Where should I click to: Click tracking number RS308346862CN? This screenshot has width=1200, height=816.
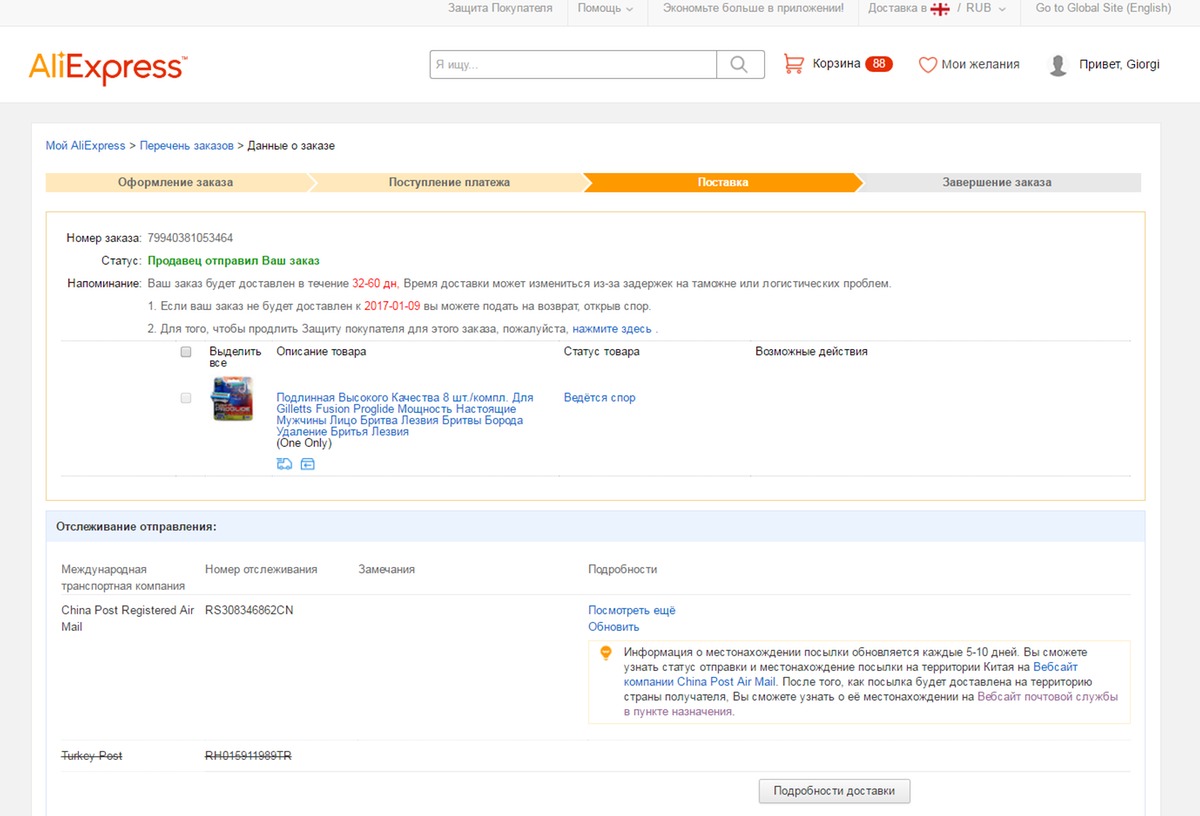click(249, 610)
